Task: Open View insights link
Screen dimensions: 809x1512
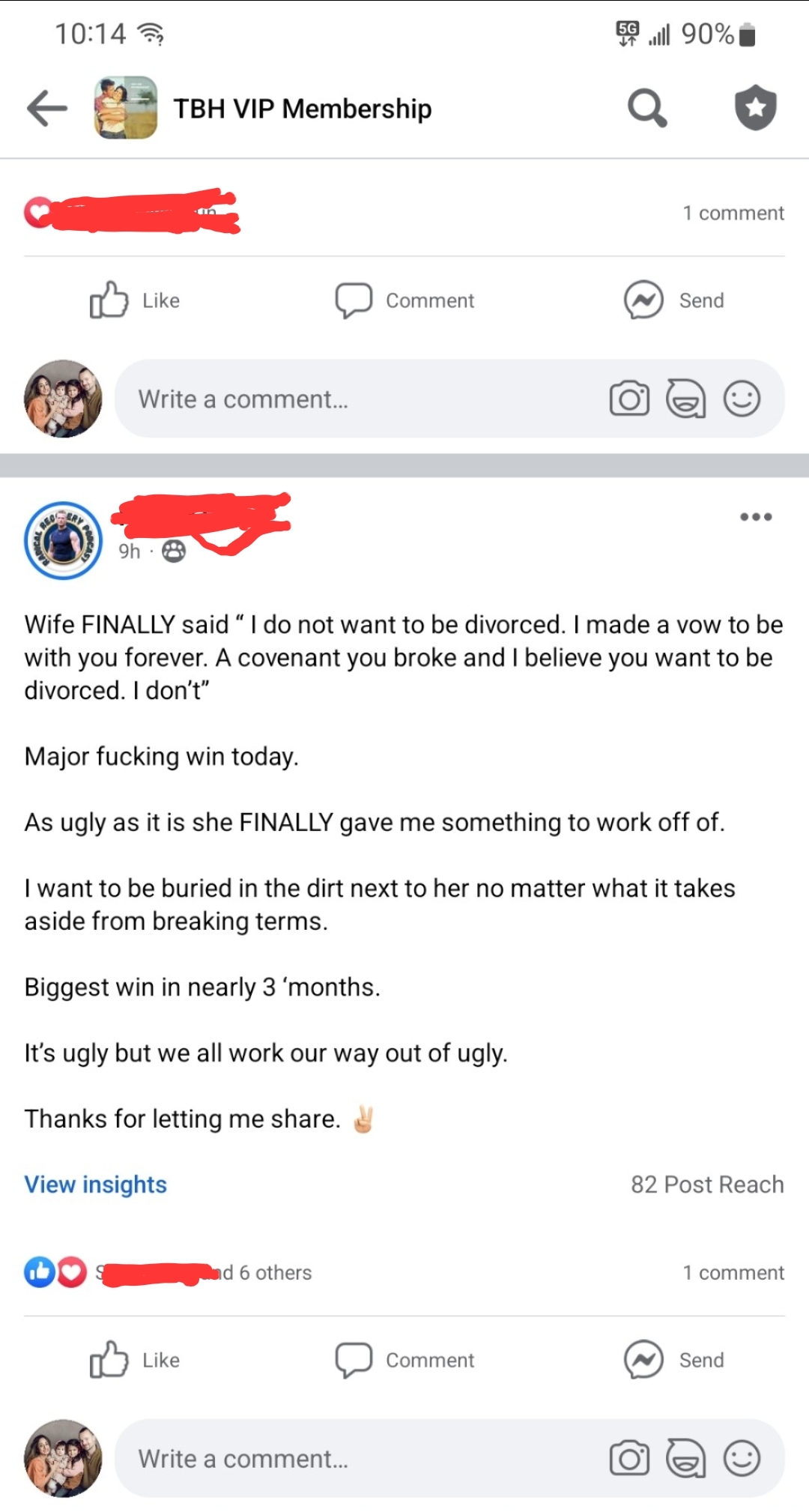Action: (x=95, y=1185)
